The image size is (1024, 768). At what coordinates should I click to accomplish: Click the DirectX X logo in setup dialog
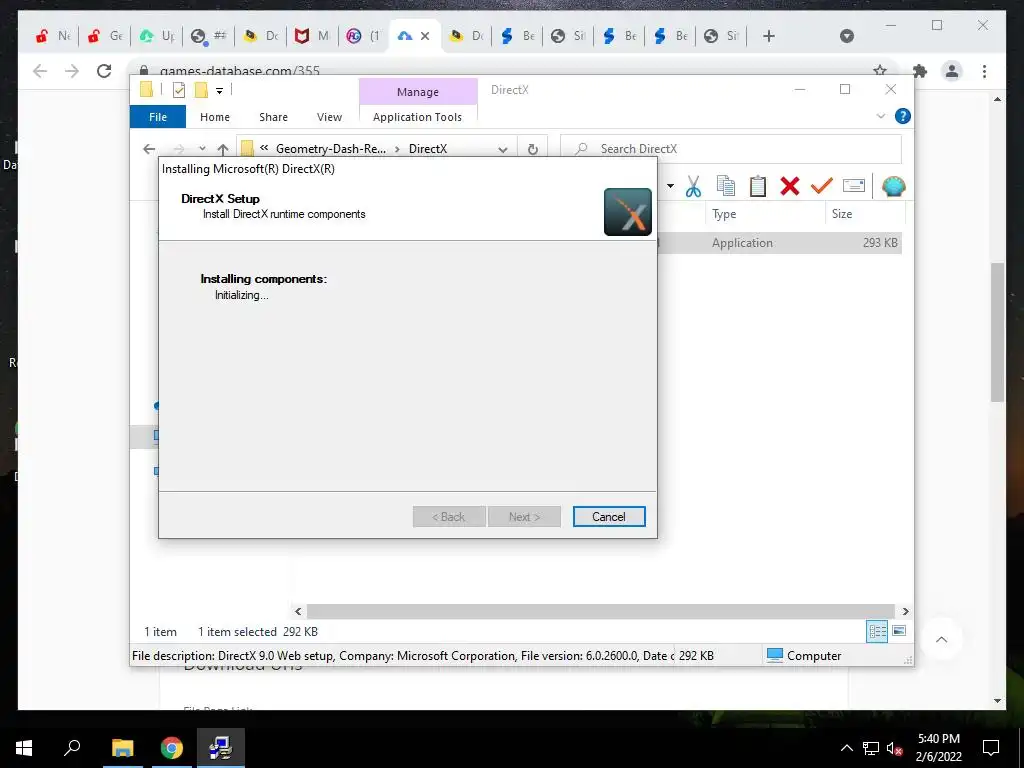628,212
